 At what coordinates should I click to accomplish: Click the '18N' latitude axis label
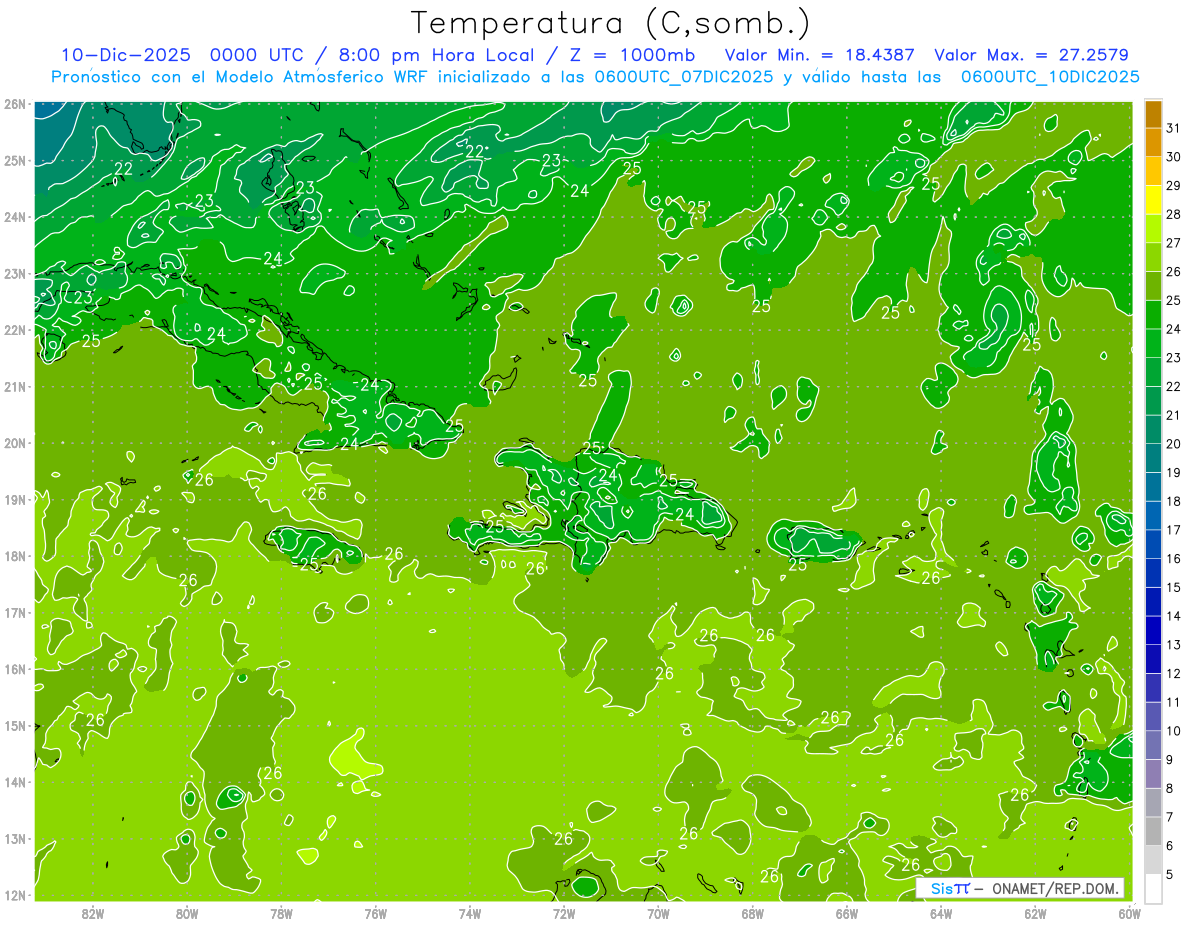pos(14,556)
